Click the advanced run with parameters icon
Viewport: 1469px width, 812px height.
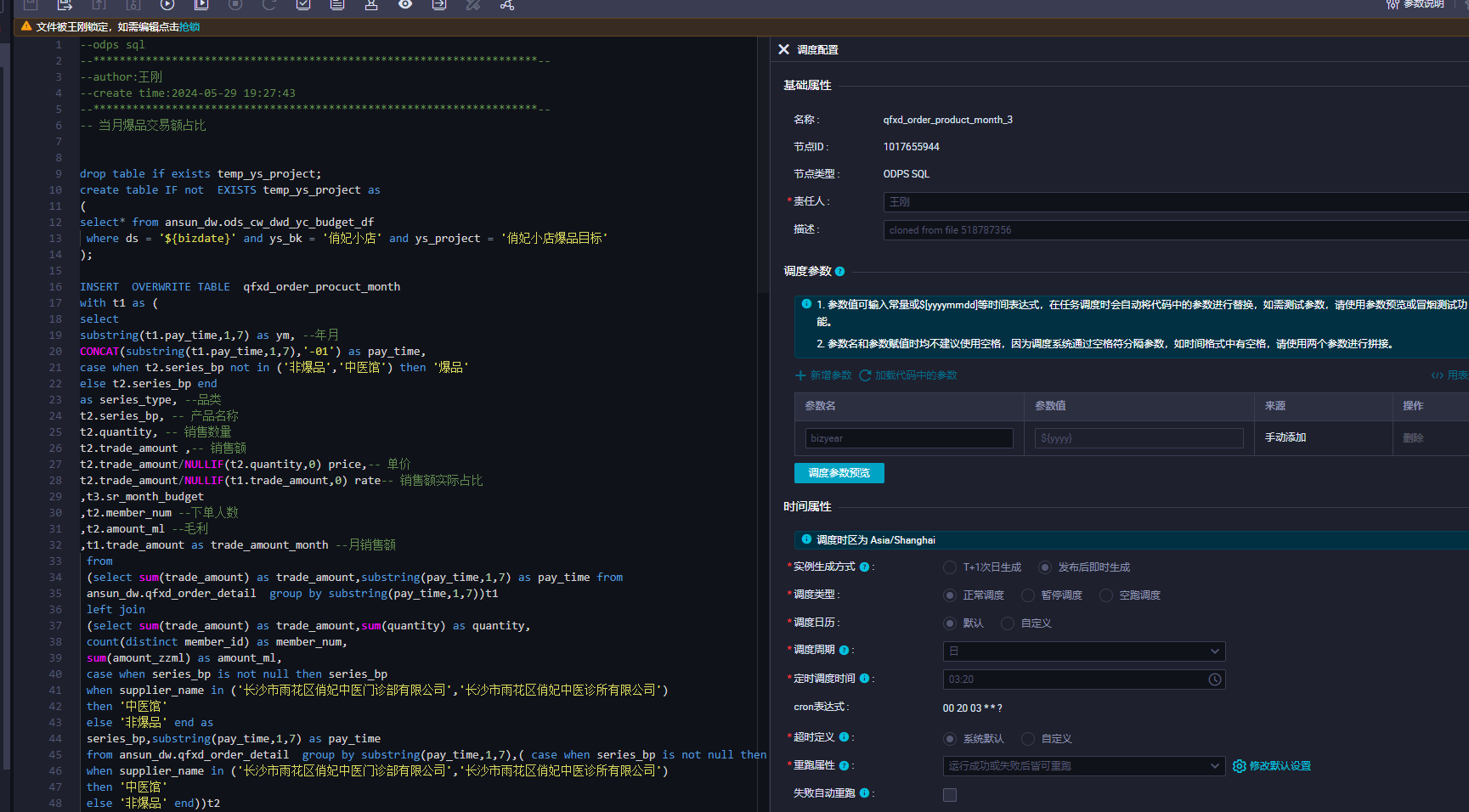click(201, 4)
